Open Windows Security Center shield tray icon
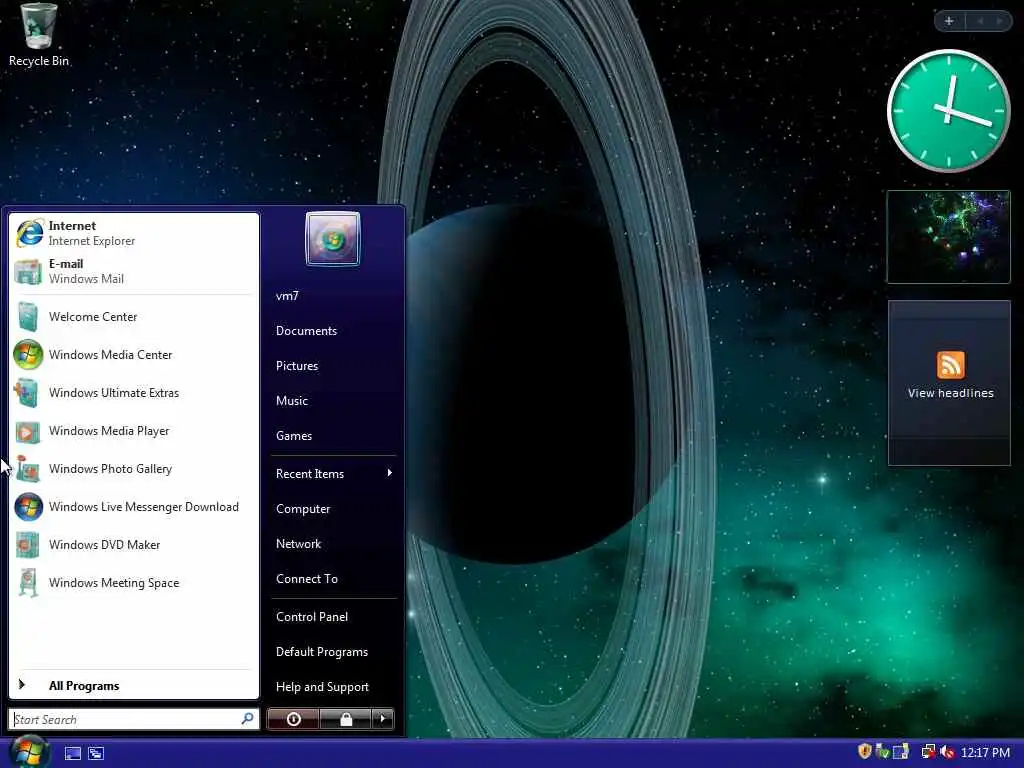The image size is (1024, 768). coord(865,752)
